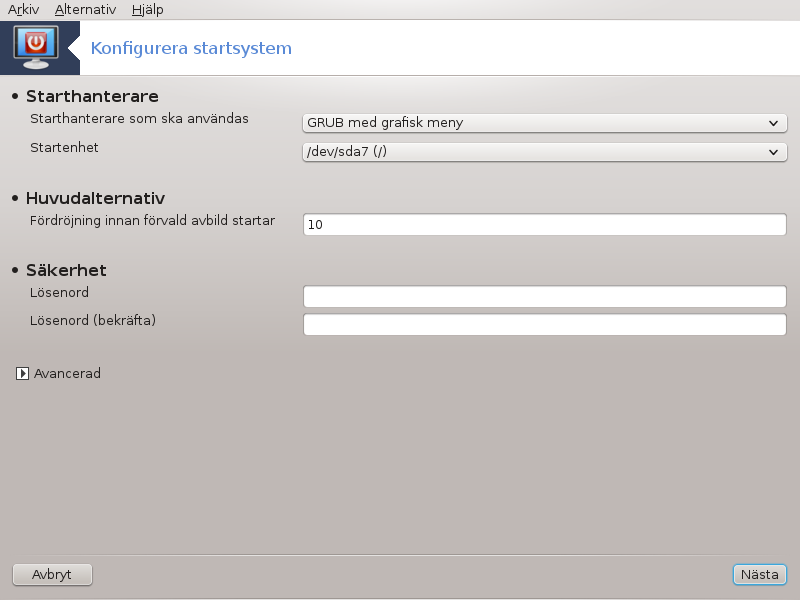Click the Säkerhet section heading
Screen dimensions: 800x600
(66, 270)
